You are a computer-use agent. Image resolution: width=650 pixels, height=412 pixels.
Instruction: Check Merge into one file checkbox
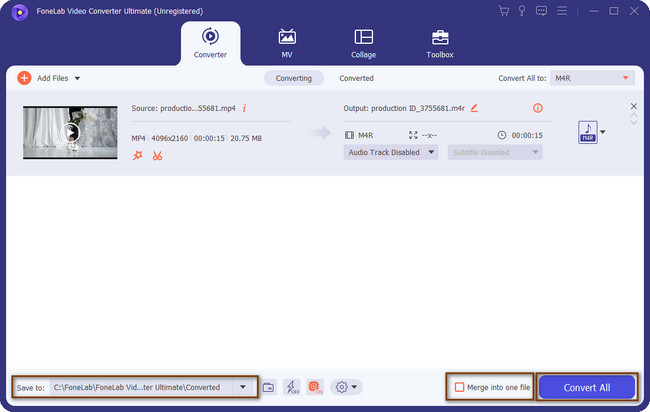[459, 387]
